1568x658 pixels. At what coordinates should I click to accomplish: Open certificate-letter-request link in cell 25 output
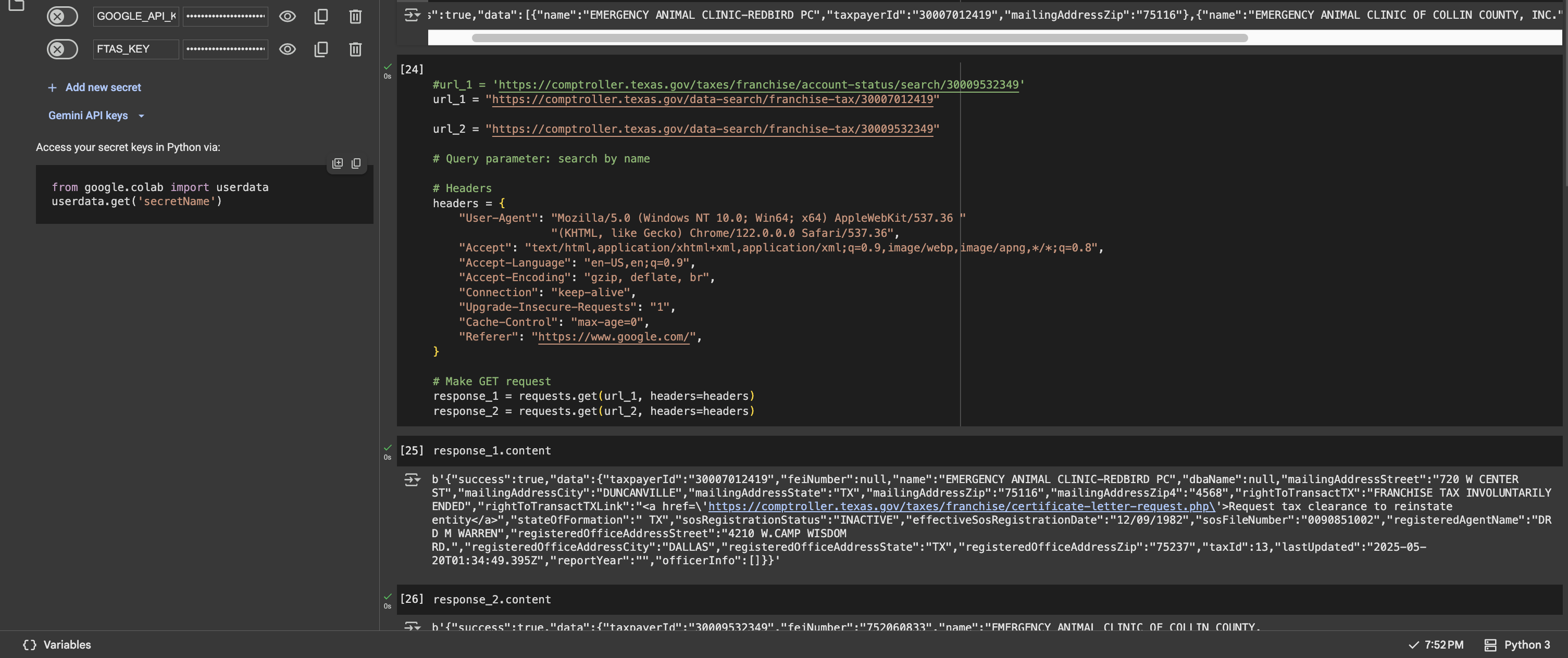(x=962, y=507)
